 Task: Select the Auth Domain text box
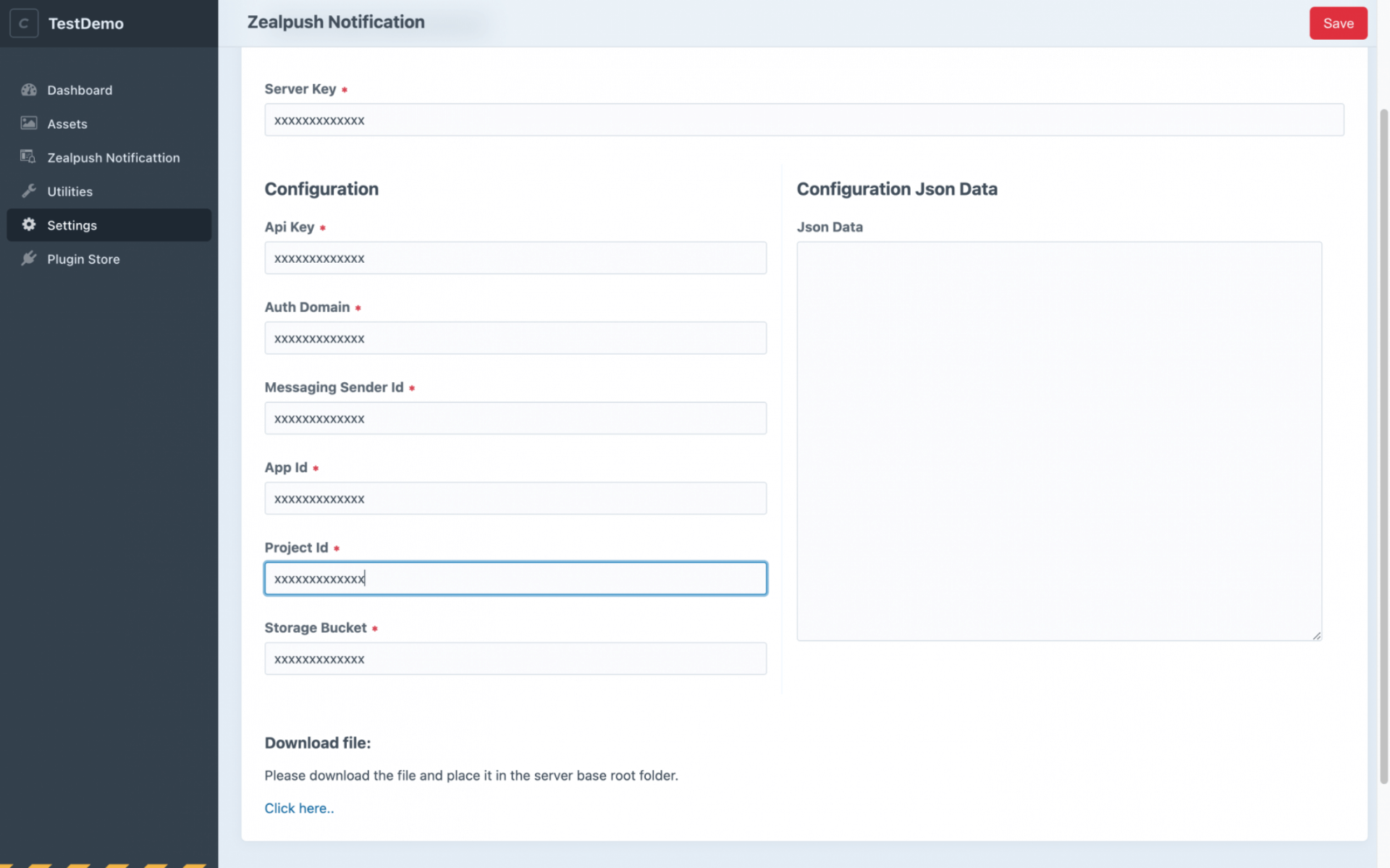(x=515, y=338)
